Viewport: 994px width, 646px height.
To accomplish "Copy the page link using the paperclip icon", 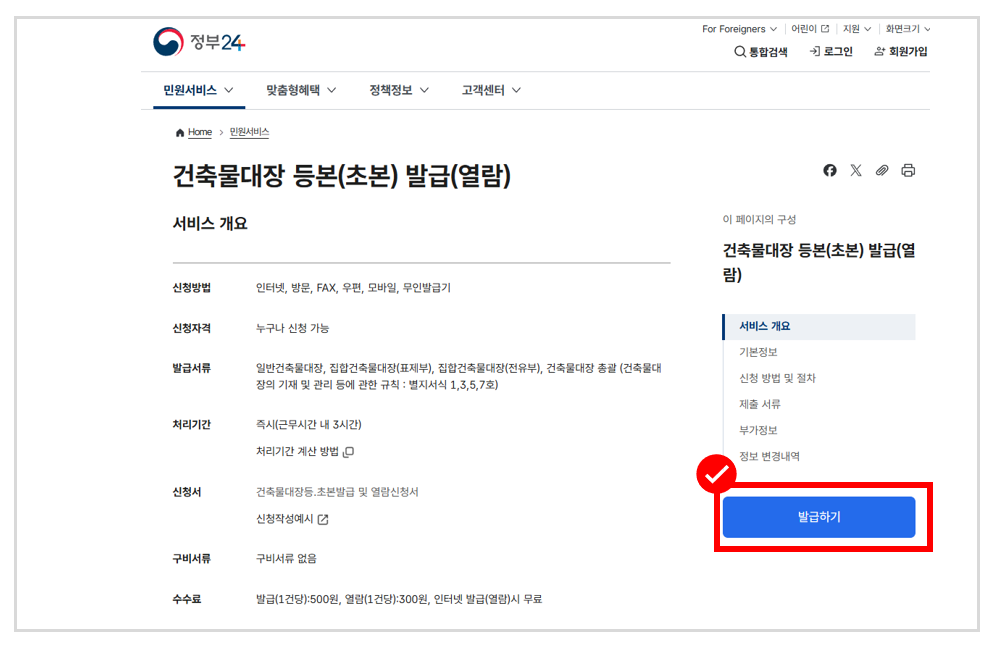I will pyautogui.click(x=882, y=170).
